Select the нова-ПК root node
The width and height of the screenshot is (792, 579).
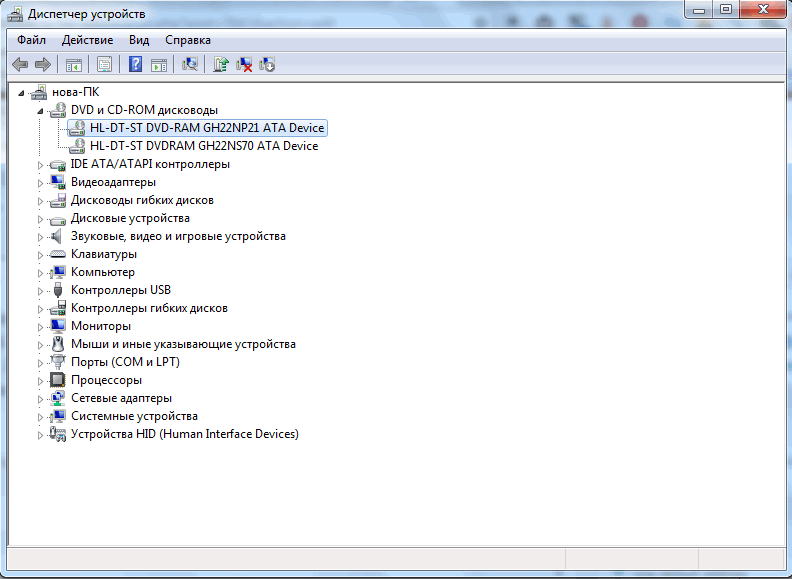pos(75,92)
